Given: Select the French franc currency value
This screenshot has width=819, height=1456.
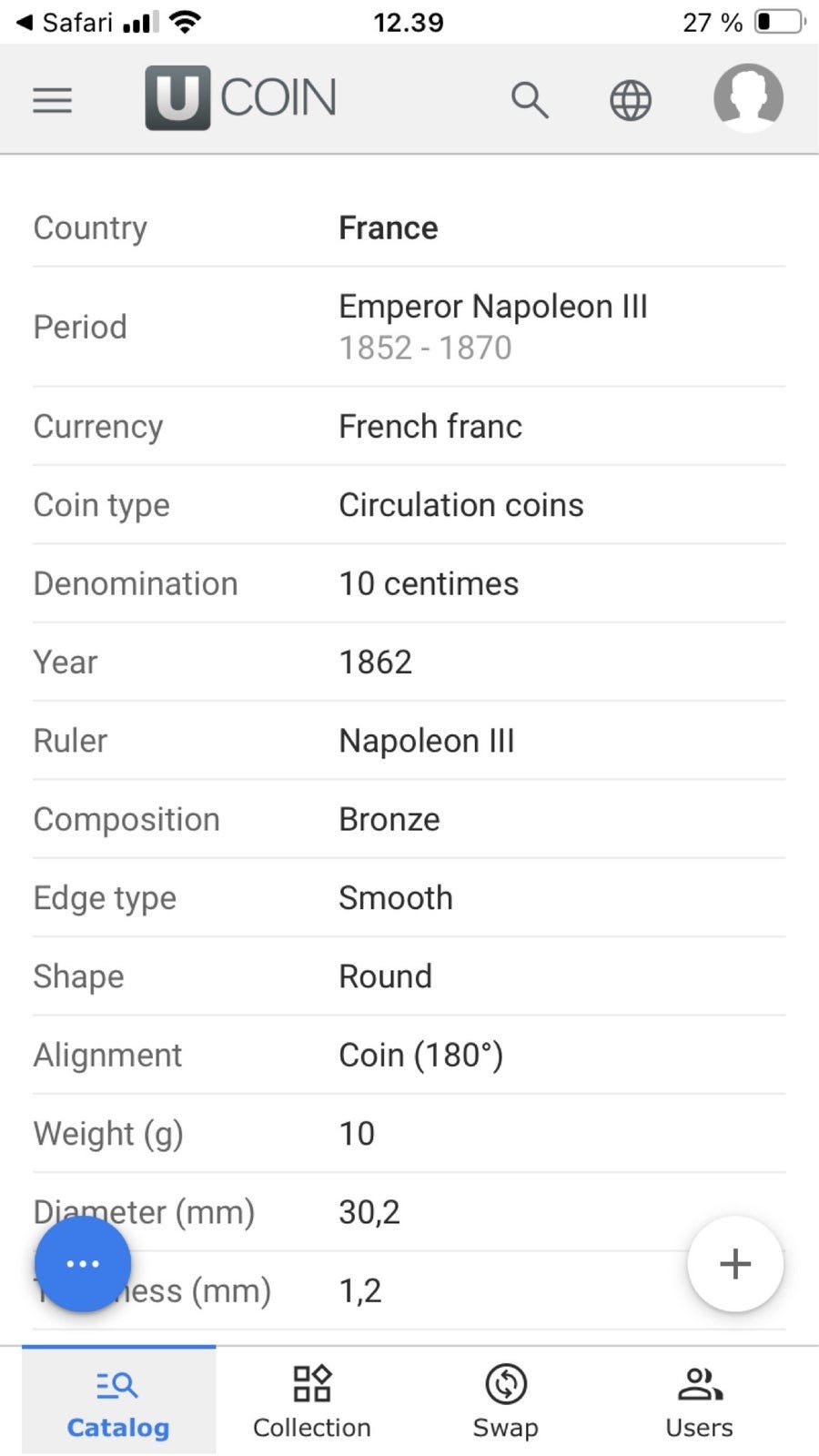Looking at the screenshot, I should (430, 426).
